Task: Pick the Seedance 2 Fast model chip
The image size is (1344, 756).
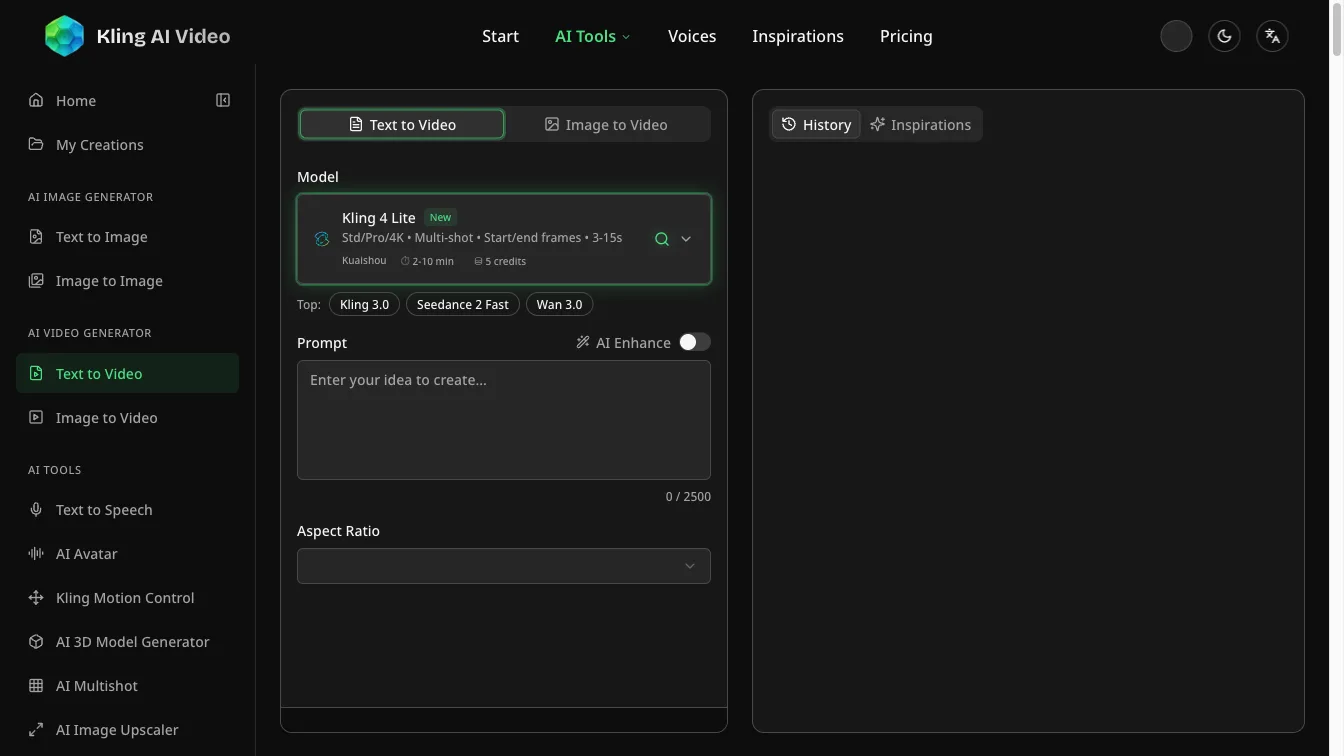Action: 463,304
